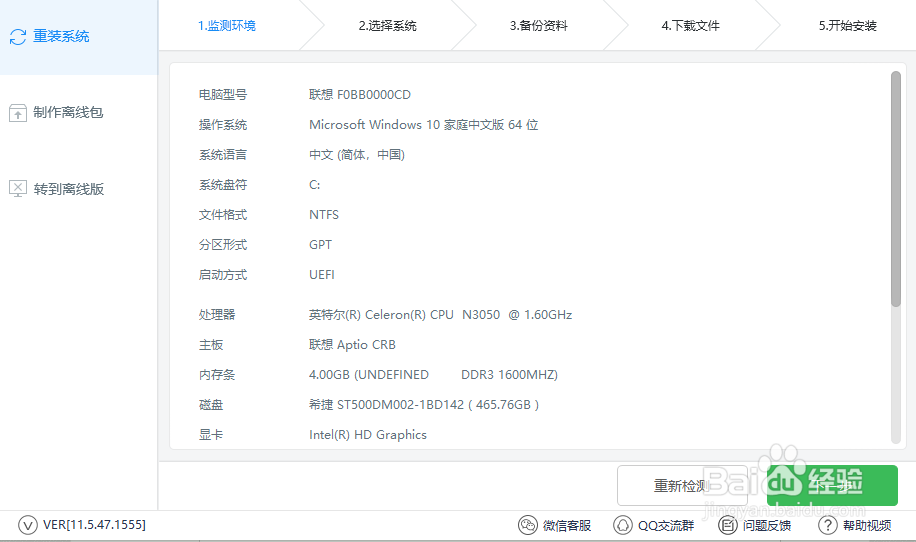Click the 显卡 label
The height and width of the screenshot is (542, 916).
click(x=211, y=435)
